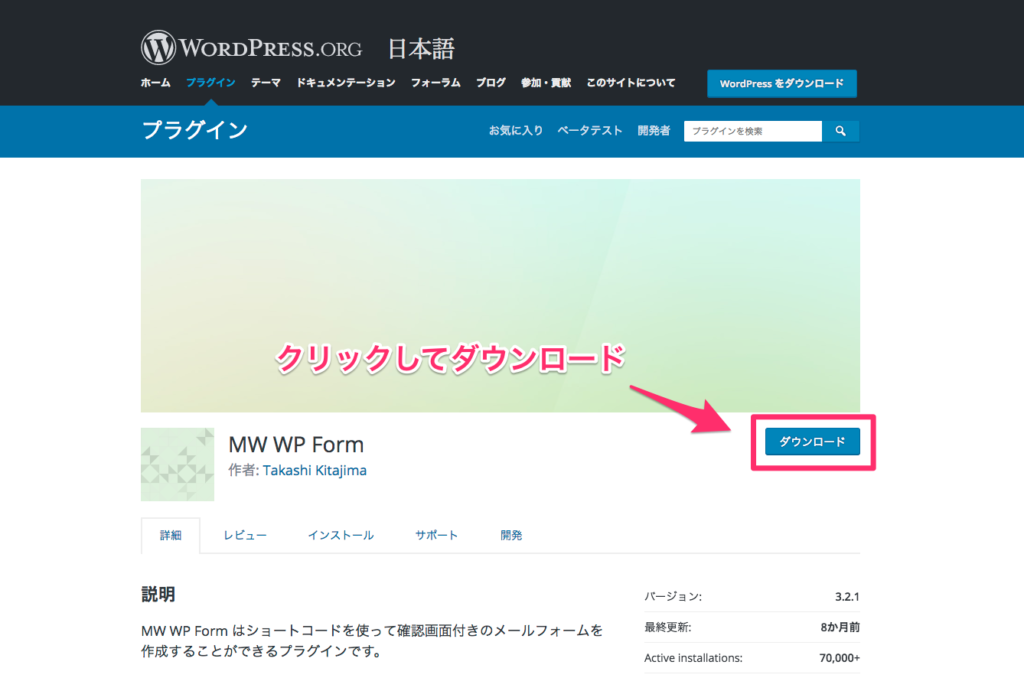
Task: Click the プラグイン page heading
Action: 195,130
